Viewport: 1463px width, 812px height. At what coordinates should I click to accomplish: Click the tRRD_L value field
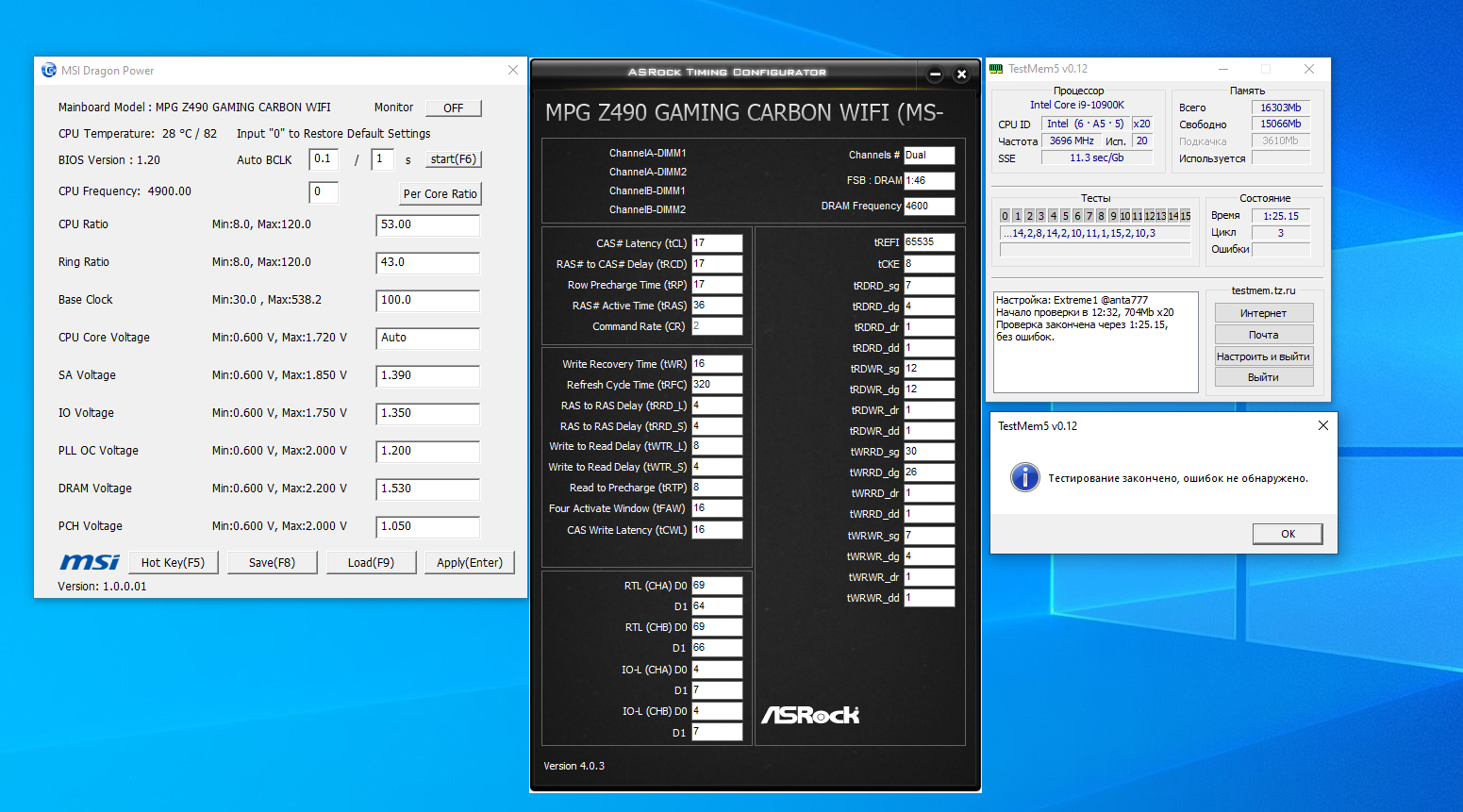717,406
